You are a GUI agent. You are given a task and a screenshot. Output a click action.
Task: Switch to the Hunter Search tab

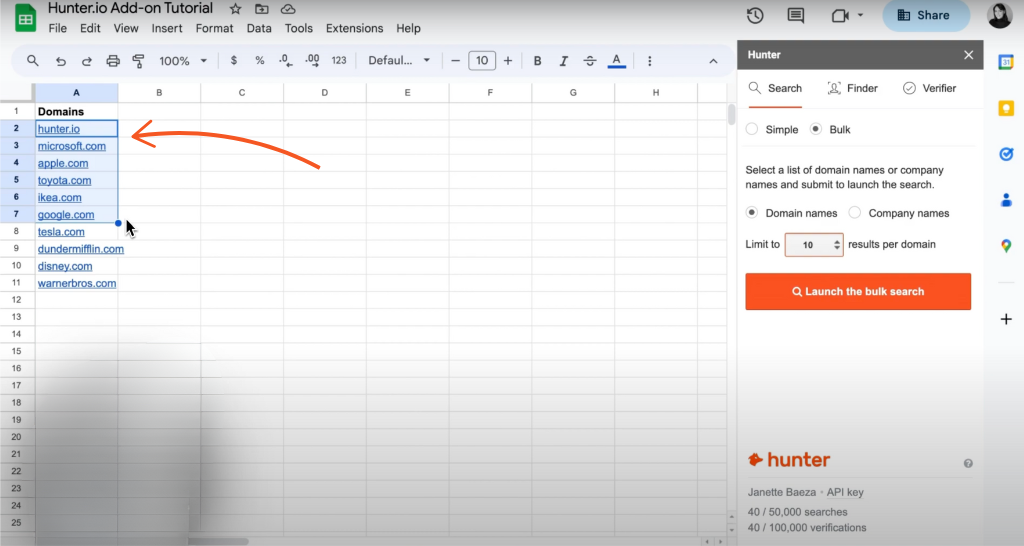(775, 88)
